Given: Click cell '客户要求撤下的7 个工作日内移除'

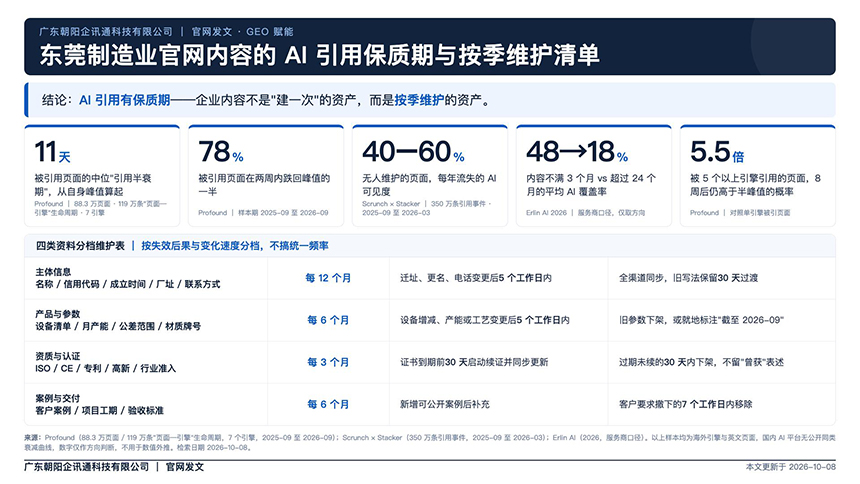Looking at the screenshot, I should coord(686,404).
